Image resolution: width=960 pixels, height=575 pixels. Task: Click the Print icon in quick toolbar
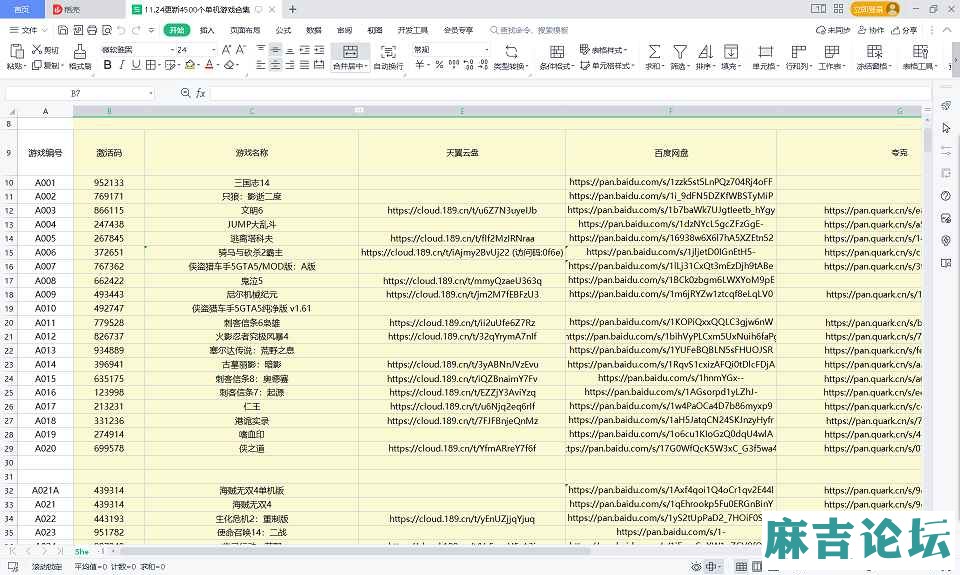click(x=92, y=30)
